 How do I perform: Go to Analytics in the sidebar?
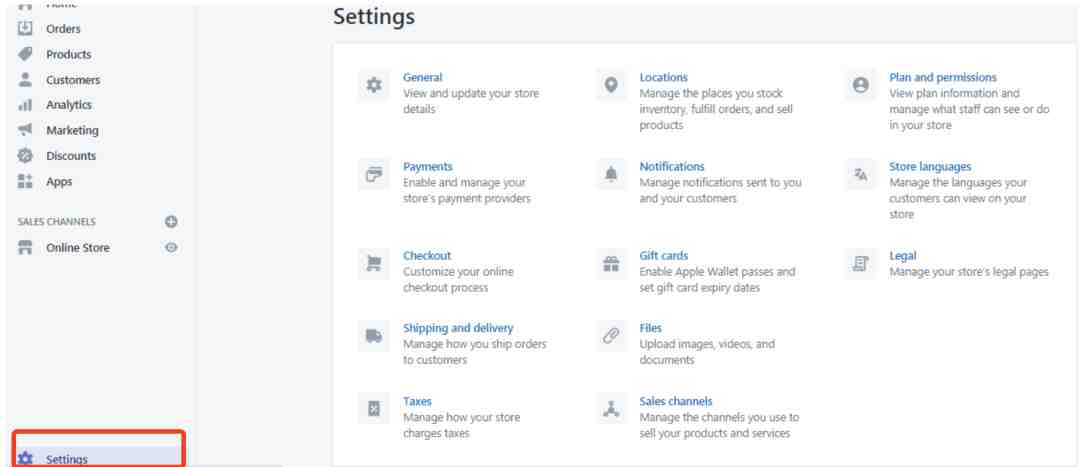pyautogui.click(x=69, y=105)
